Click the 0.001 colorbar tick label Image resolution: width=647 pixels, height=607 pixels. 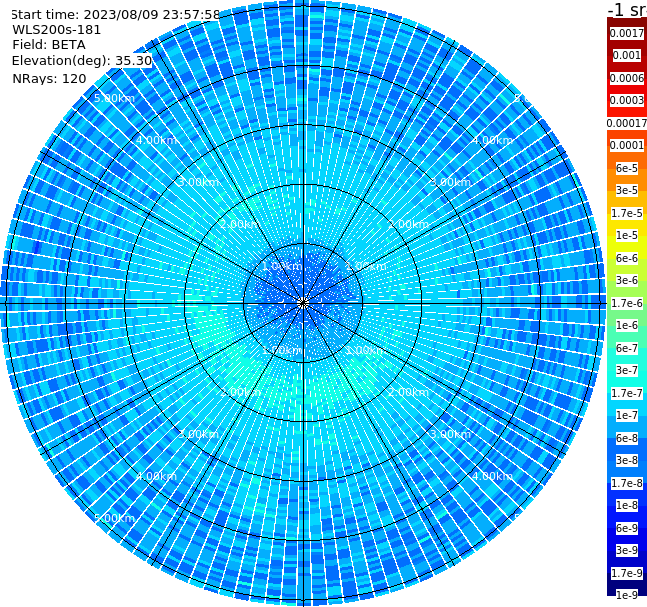point(627,55)
